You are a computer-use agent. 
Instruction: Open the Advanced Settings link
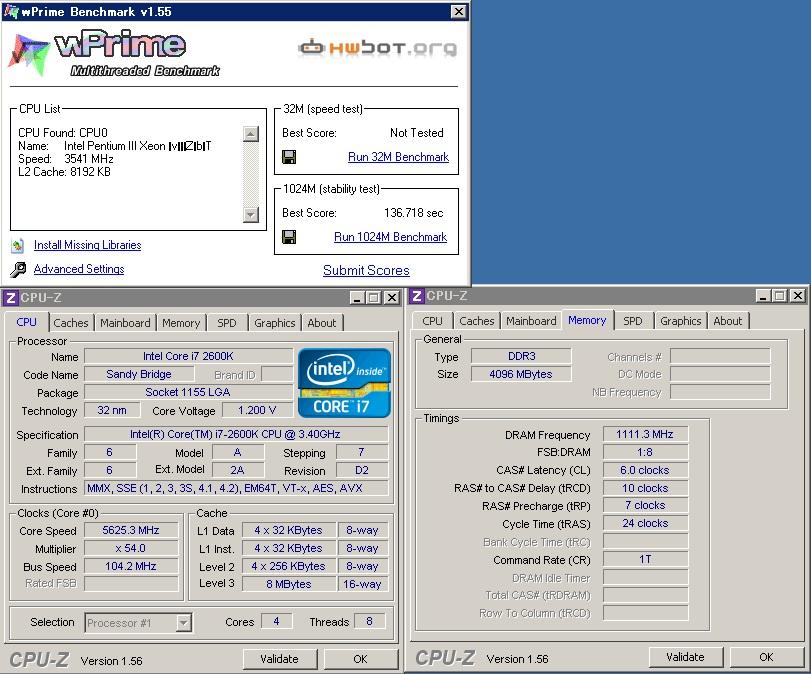coord(79,269)
